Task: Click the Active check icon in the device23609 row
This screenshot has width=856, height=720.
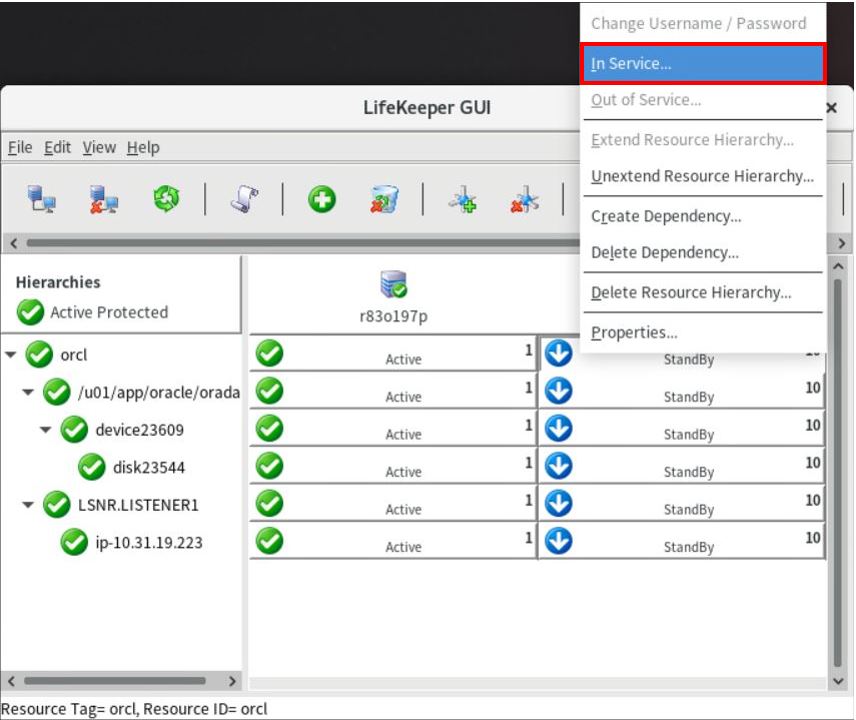Action: click(270, 429)
